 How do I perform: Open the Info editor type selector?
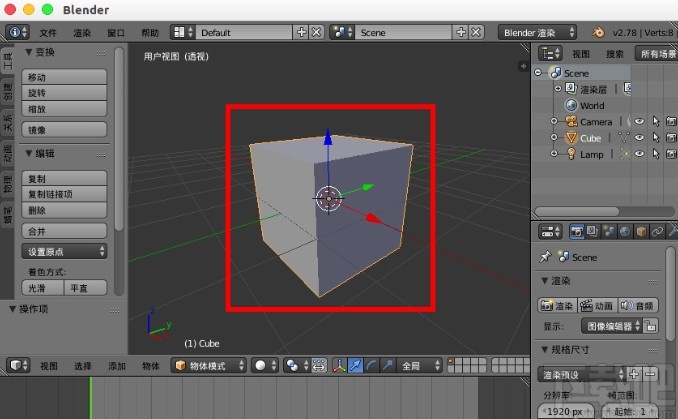(17, 32)
